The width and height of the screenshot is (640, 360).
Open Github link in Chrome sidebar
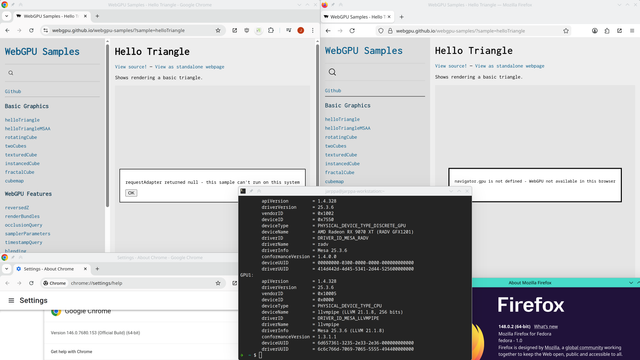(x=13, y=91)
